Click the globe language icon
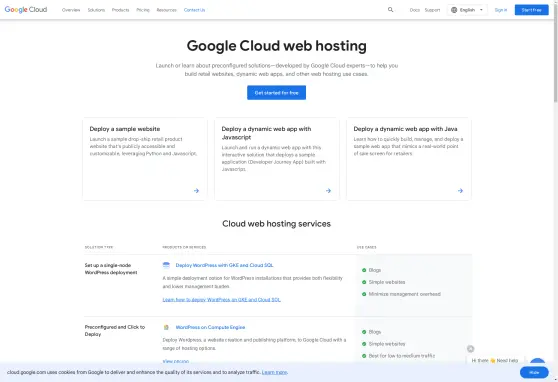The image size is (558, 382). coord(454,10)
